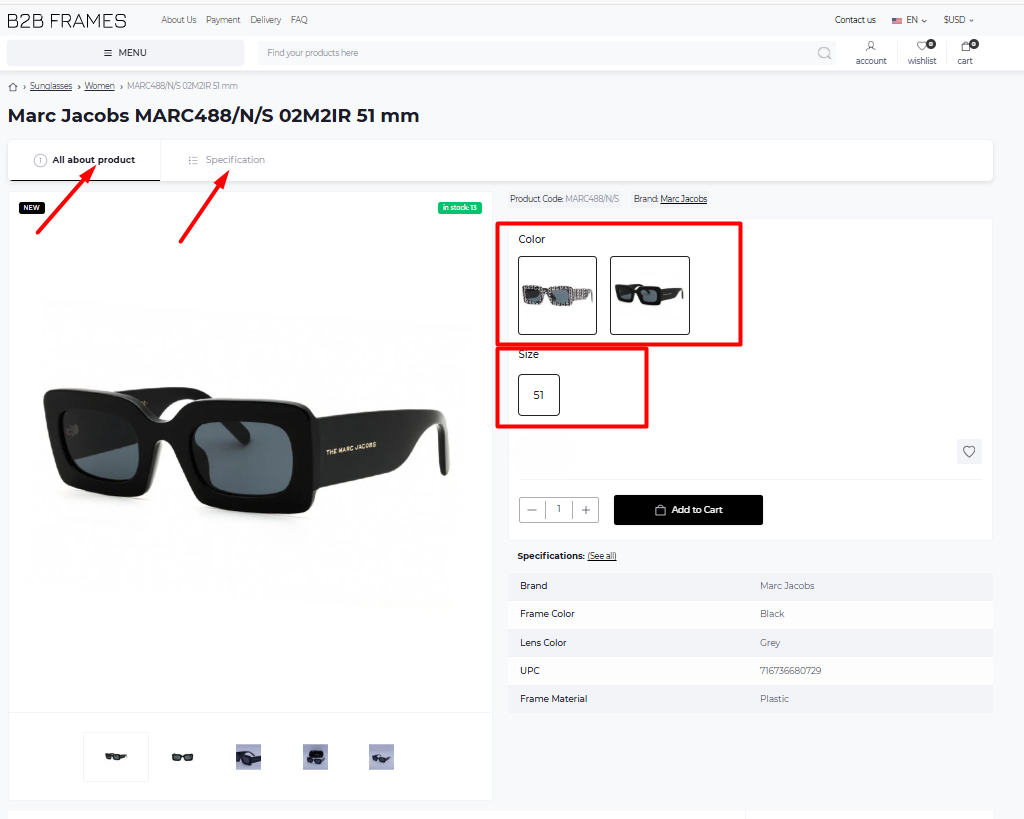Select the black color variant

[650, 295]
